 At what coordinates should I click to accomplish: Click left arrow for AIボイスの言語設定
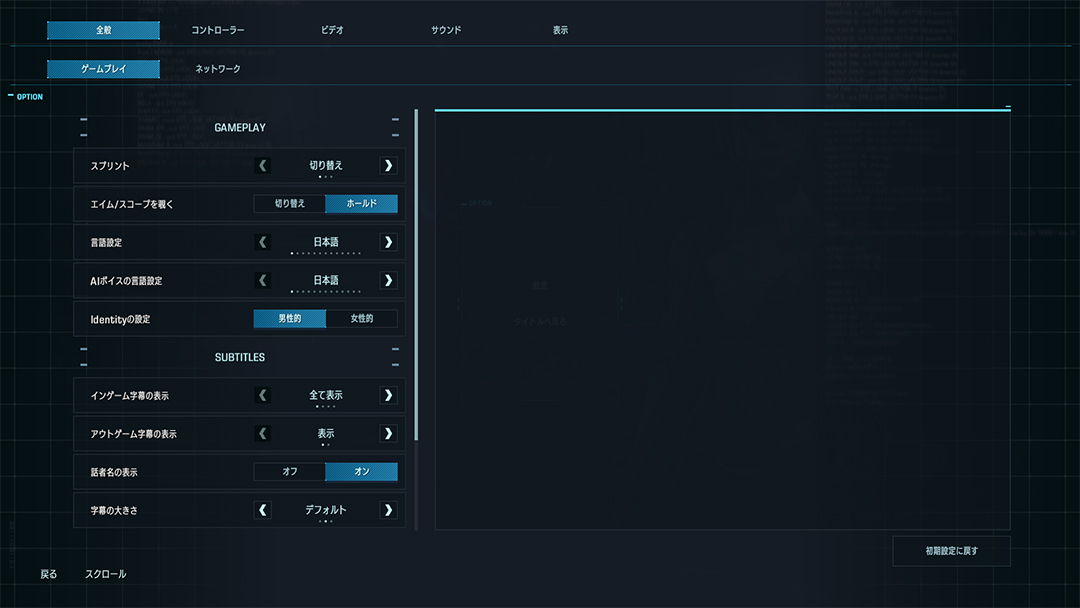tap(263, 280)
